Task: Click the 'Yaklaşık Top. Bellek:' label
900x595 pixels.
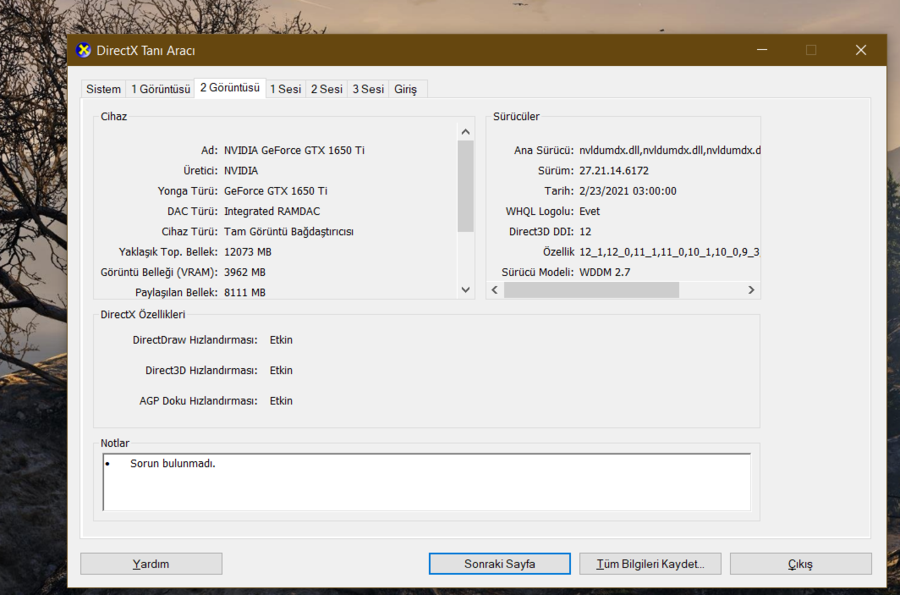Action: (168, 252)
